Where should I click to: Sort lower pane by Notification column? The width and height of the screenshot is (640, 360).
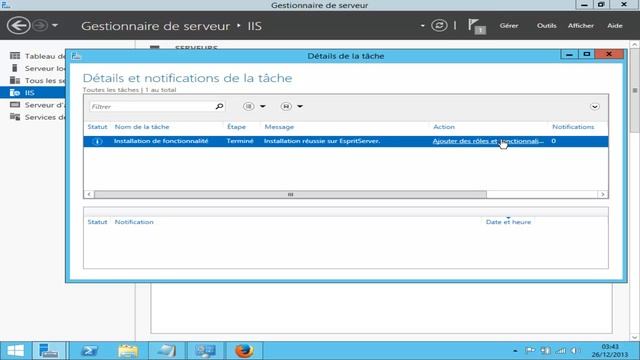pyautogui.click(x=134, y=222)
